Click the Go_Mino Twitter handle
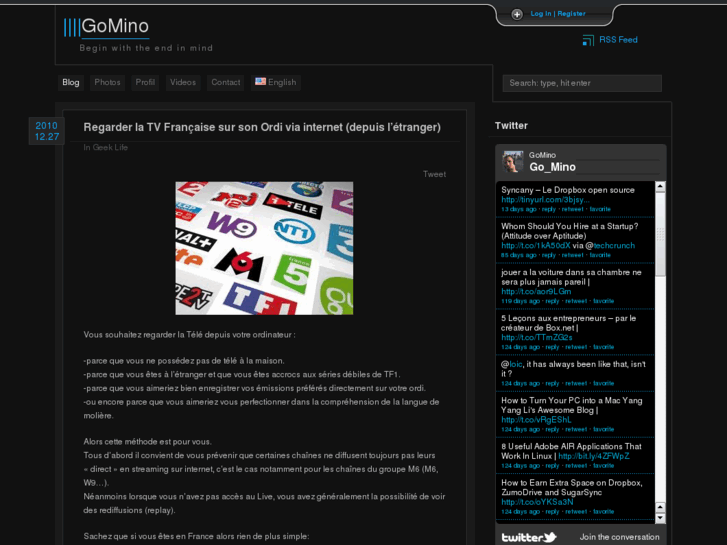 (x=552, y=167)
